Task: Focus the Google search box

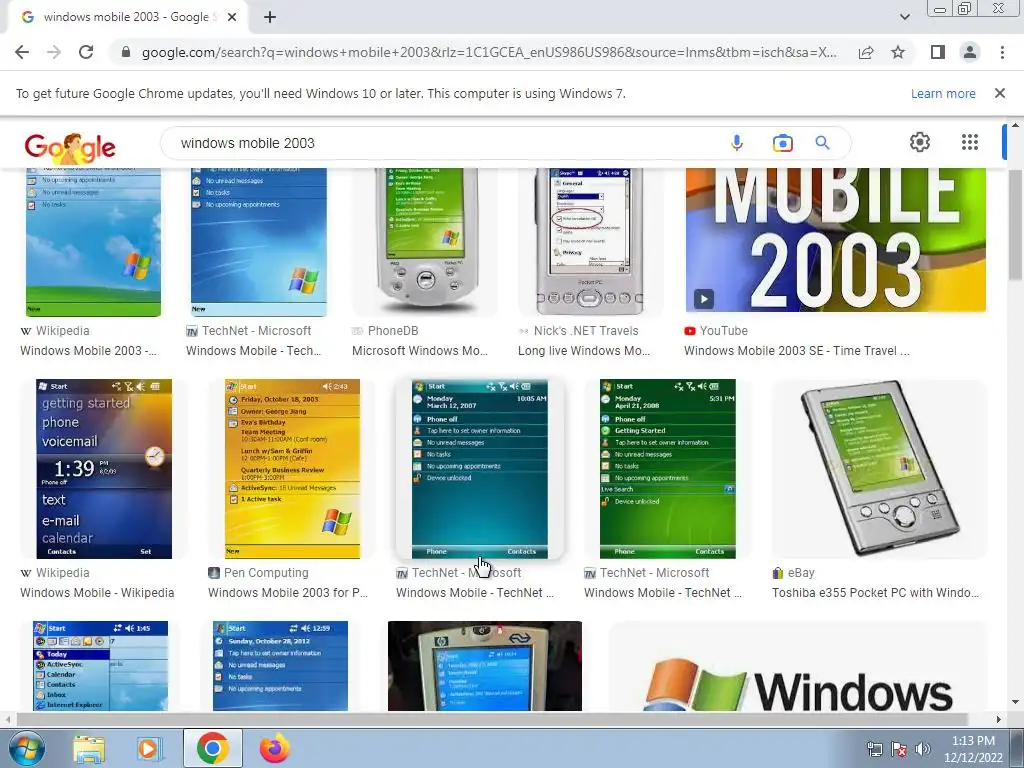Action: click(x=444, y=143)
